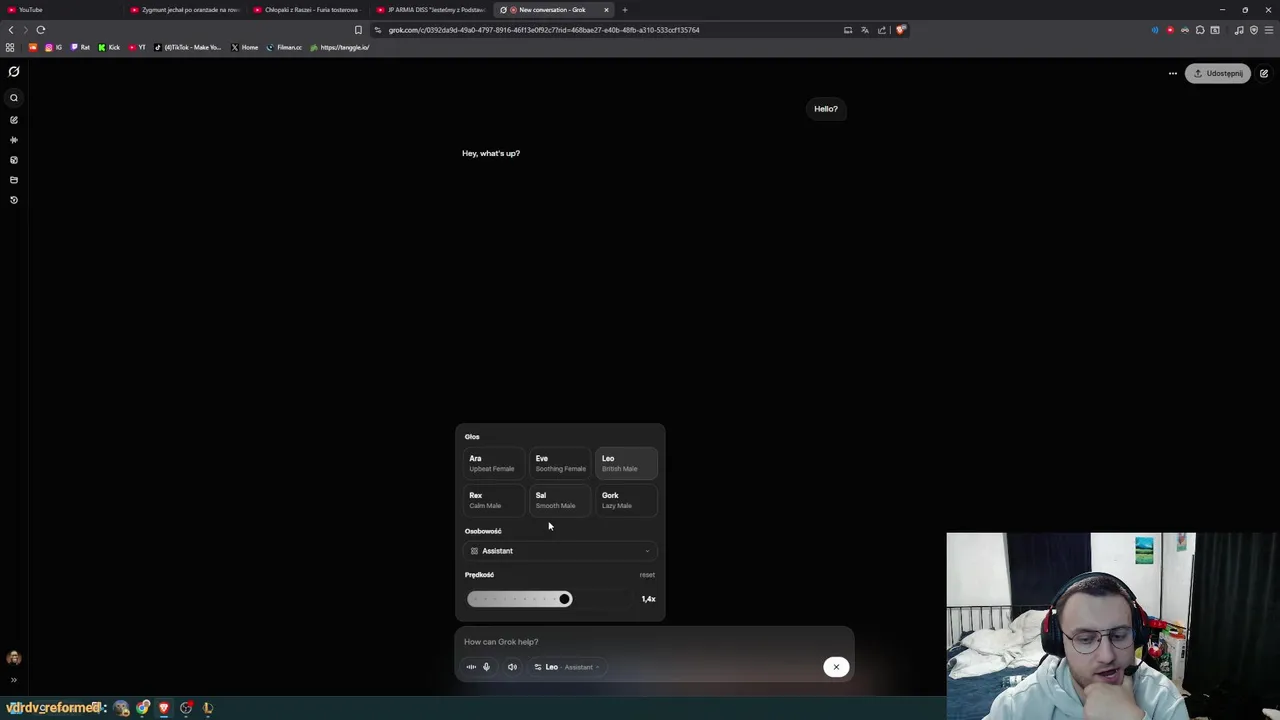Click the Hey, what's up? reply text

point(491,153)
